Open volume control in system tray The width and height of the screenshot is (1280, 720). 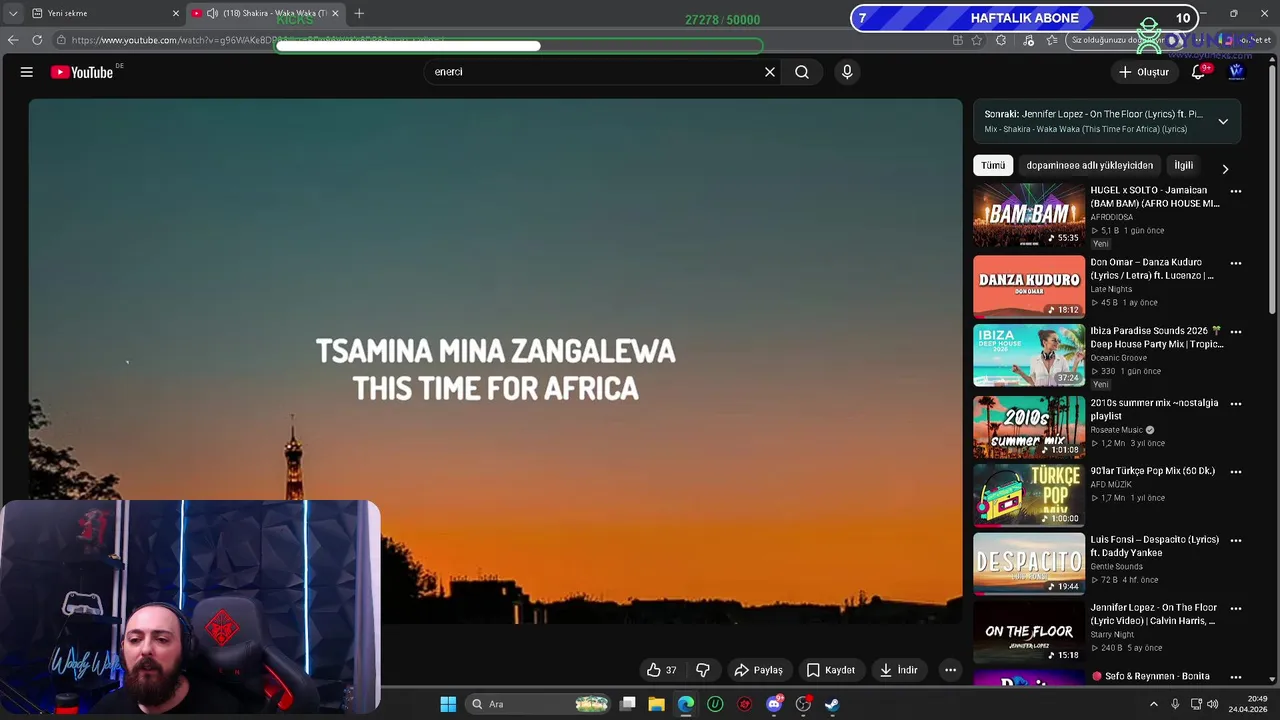click(1213, 704)
